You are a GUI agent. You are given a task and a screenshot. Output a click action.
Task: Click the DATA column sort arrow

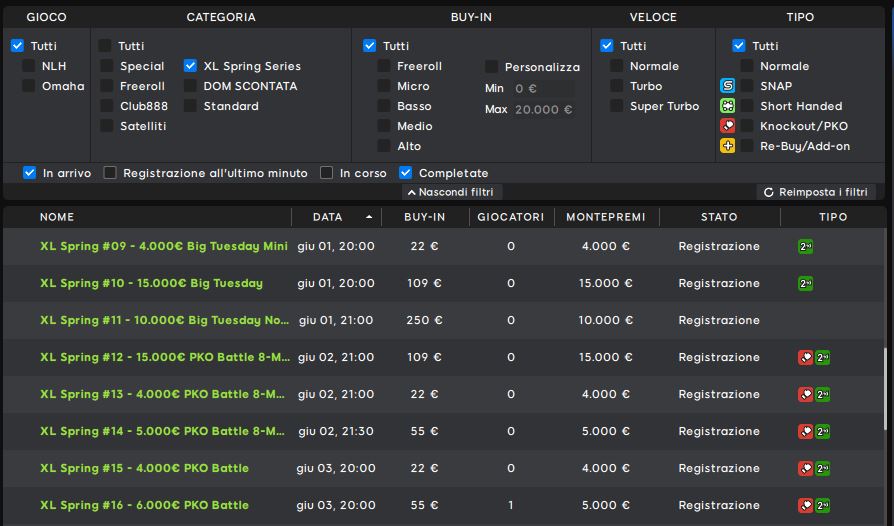point(369,217)
